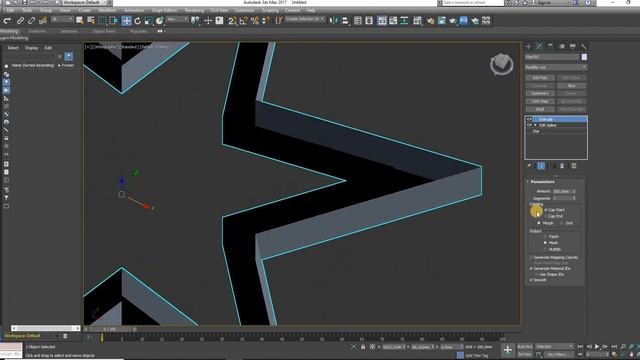This screenshot has height=360, width=640.
Task: Expand the Edit Spline modifier sub-levels
Action: click(x=536, y=125)
